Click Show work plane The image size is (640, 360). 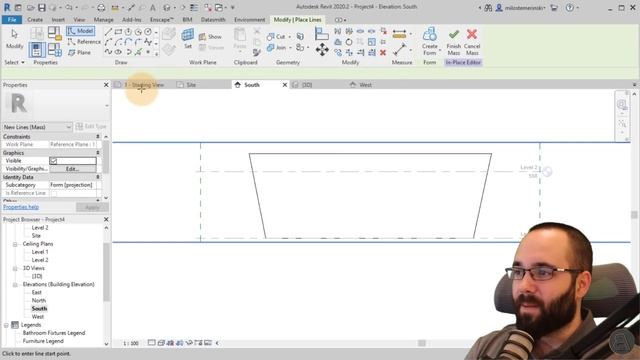pyautogui.click(x=211, y=37)
